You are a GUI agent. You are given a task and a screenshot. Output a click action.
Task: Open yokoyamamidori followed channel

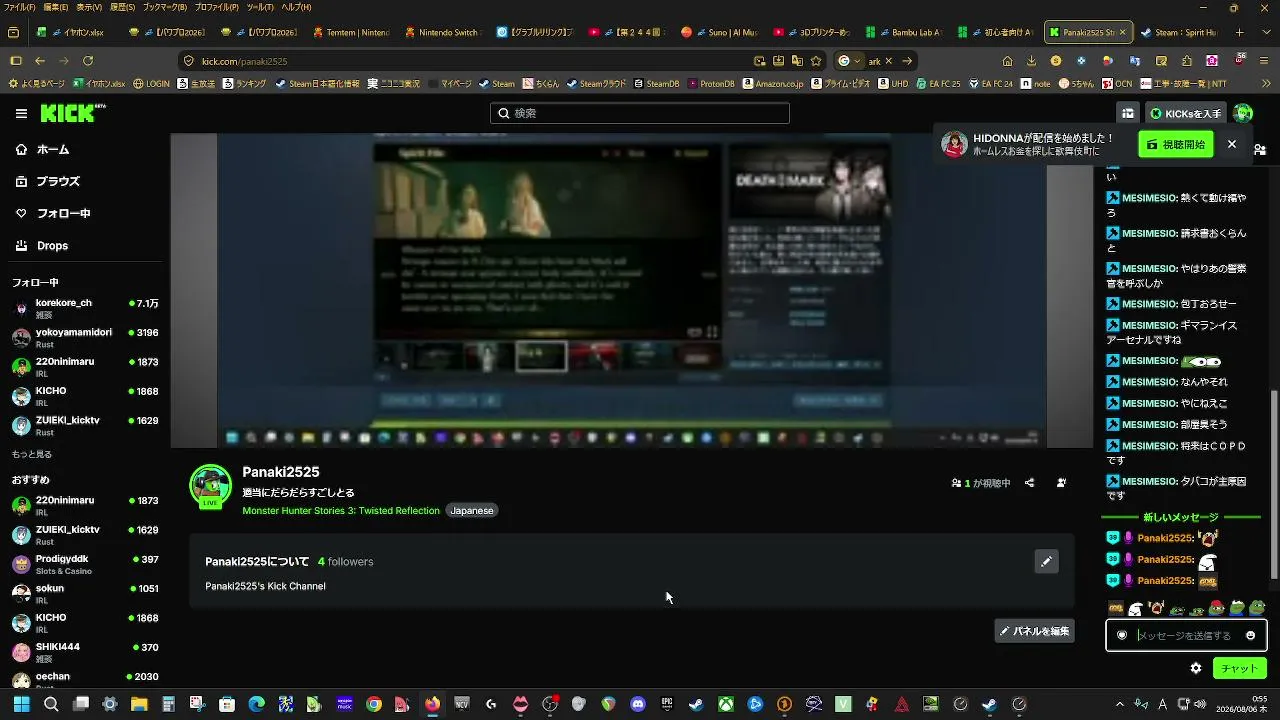point(85,337)
